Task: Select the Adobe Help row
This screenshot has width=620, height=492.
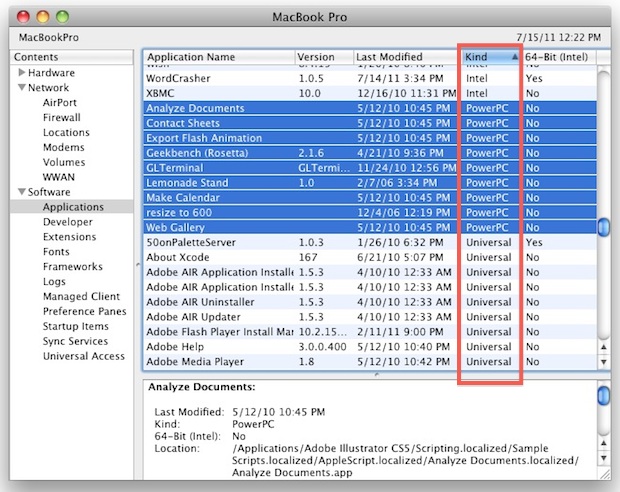Action: [x=370, y=347]
